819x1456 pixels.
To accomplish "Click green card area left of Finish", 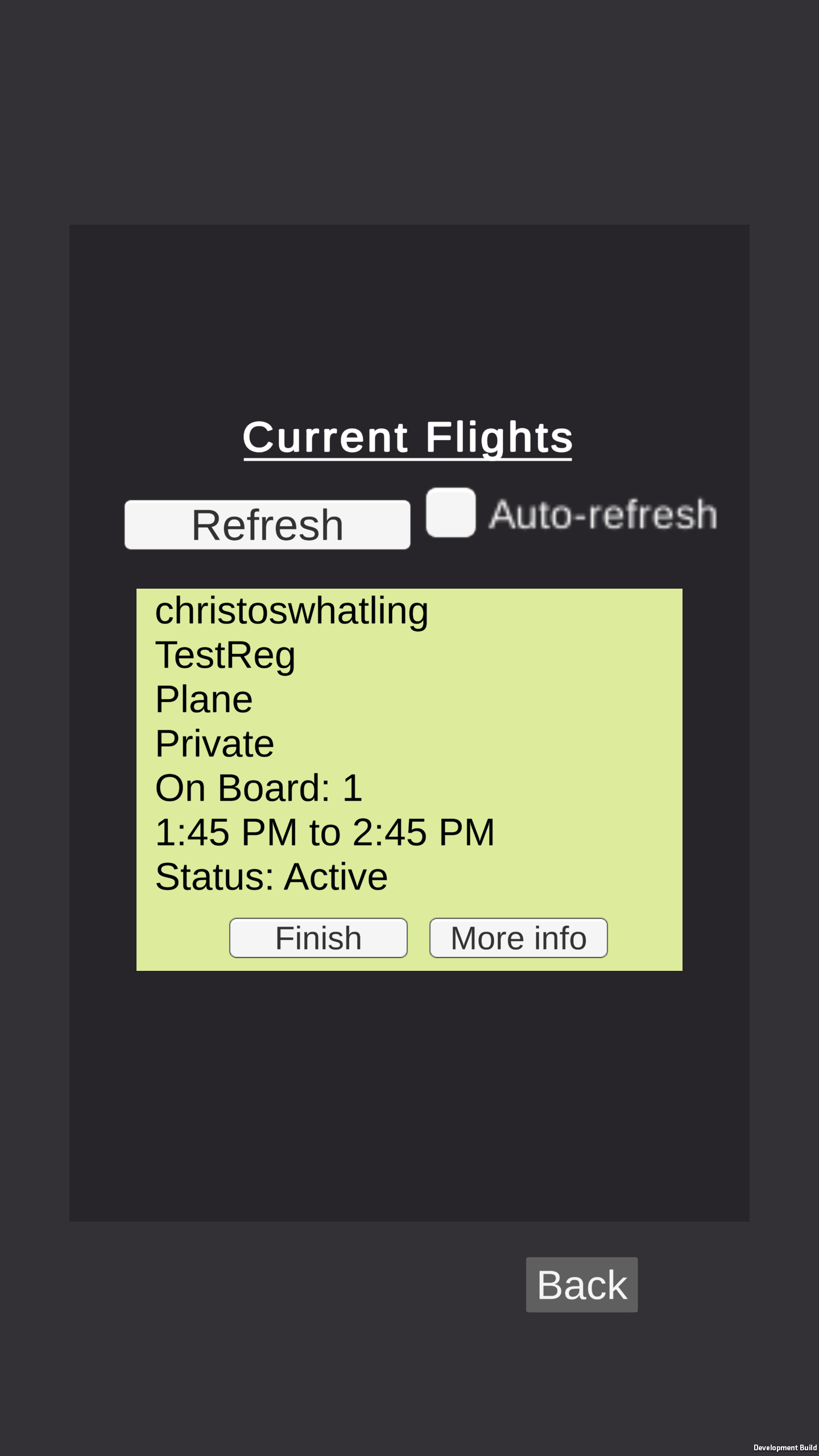I will coord(182,938).
